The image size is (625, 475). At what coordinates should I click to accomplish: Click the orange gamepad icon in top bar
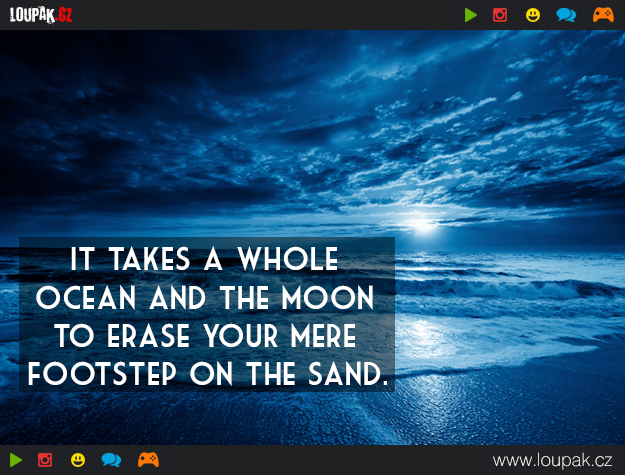603,15
